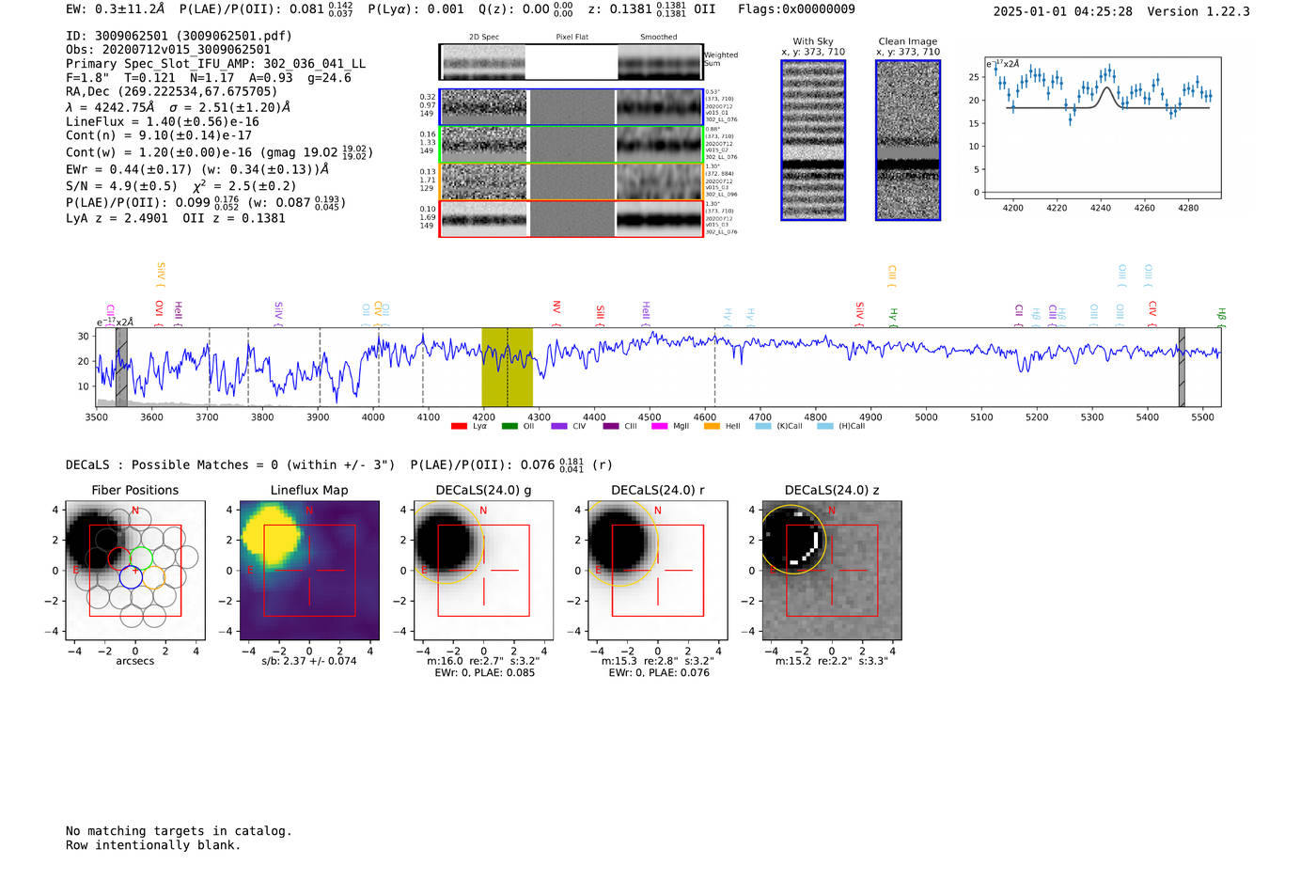Click the 'Primary Spec_Slot_IFU_AMP: 302_036_041_LL' line
1316x896 pixels.
tap(215, 64)
